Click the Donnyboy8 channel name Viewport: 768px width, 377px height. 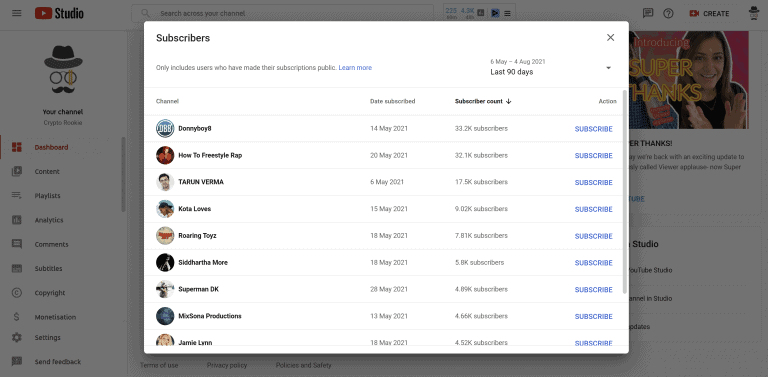click(x=194, y=129)
